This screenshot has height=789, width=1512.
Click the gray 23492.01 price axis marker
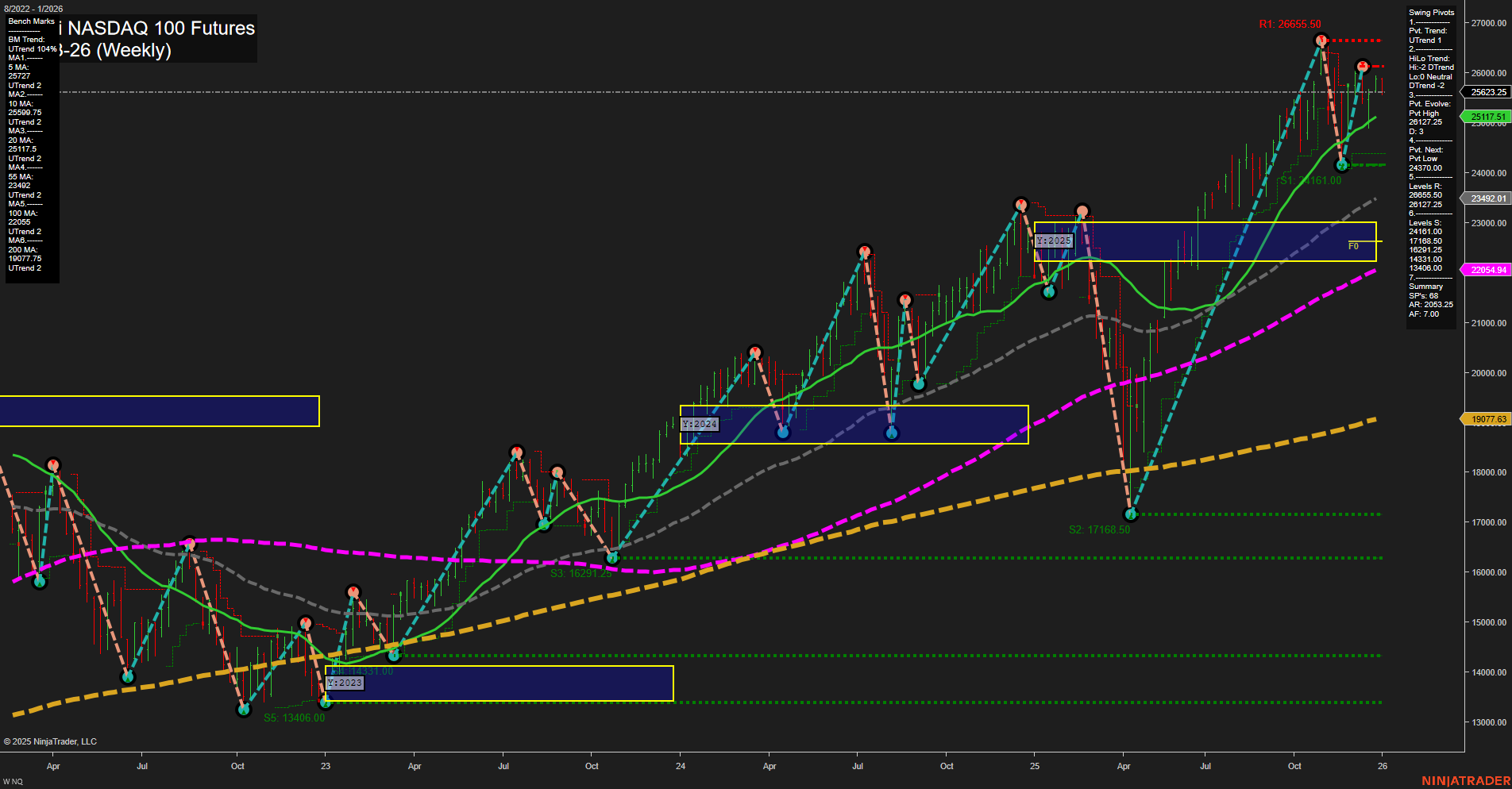click(x=1487, y=198)
